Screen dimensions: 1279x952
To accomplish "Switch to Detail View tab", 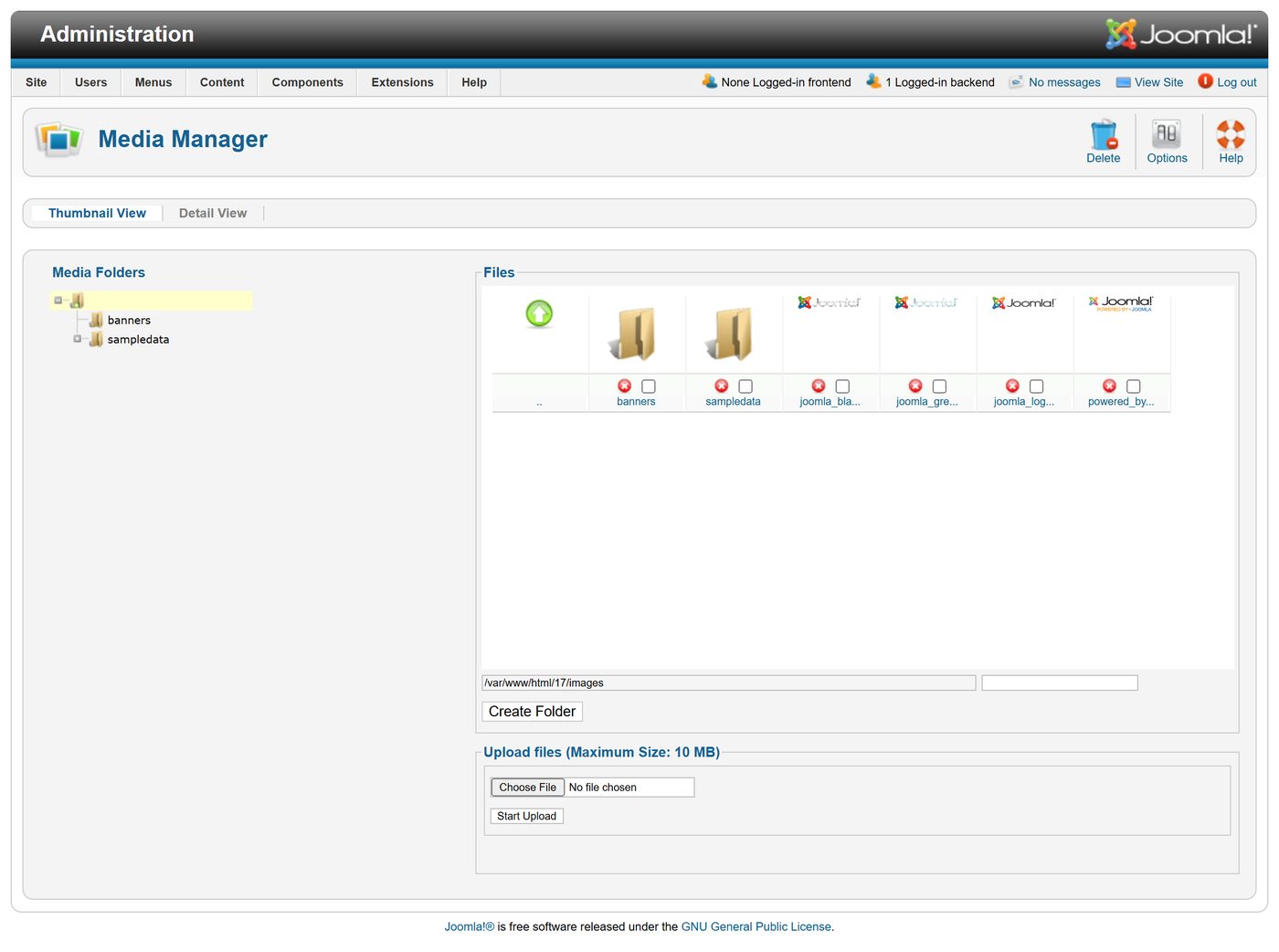I will tap(213, 213).
